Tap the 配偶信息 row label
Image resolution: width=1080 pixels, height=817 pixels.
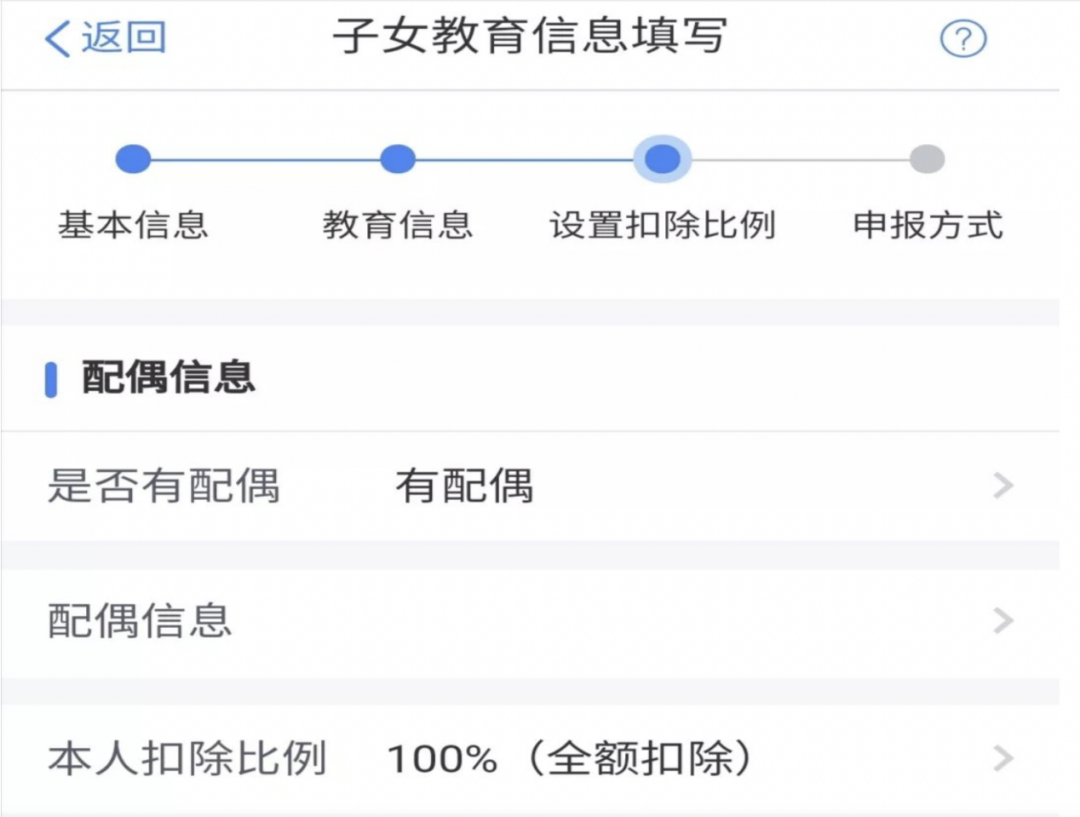click(x=140, y=622)
